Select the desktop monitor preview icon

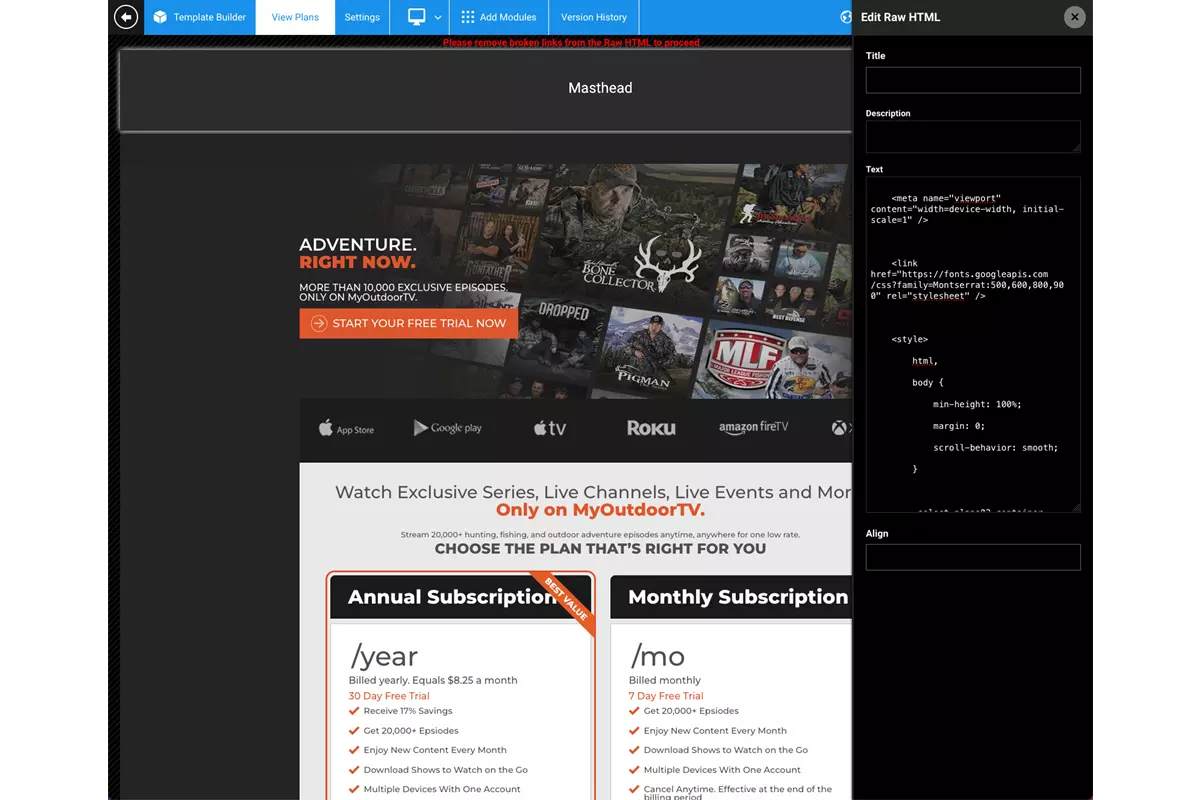click(x=417, y=17)
